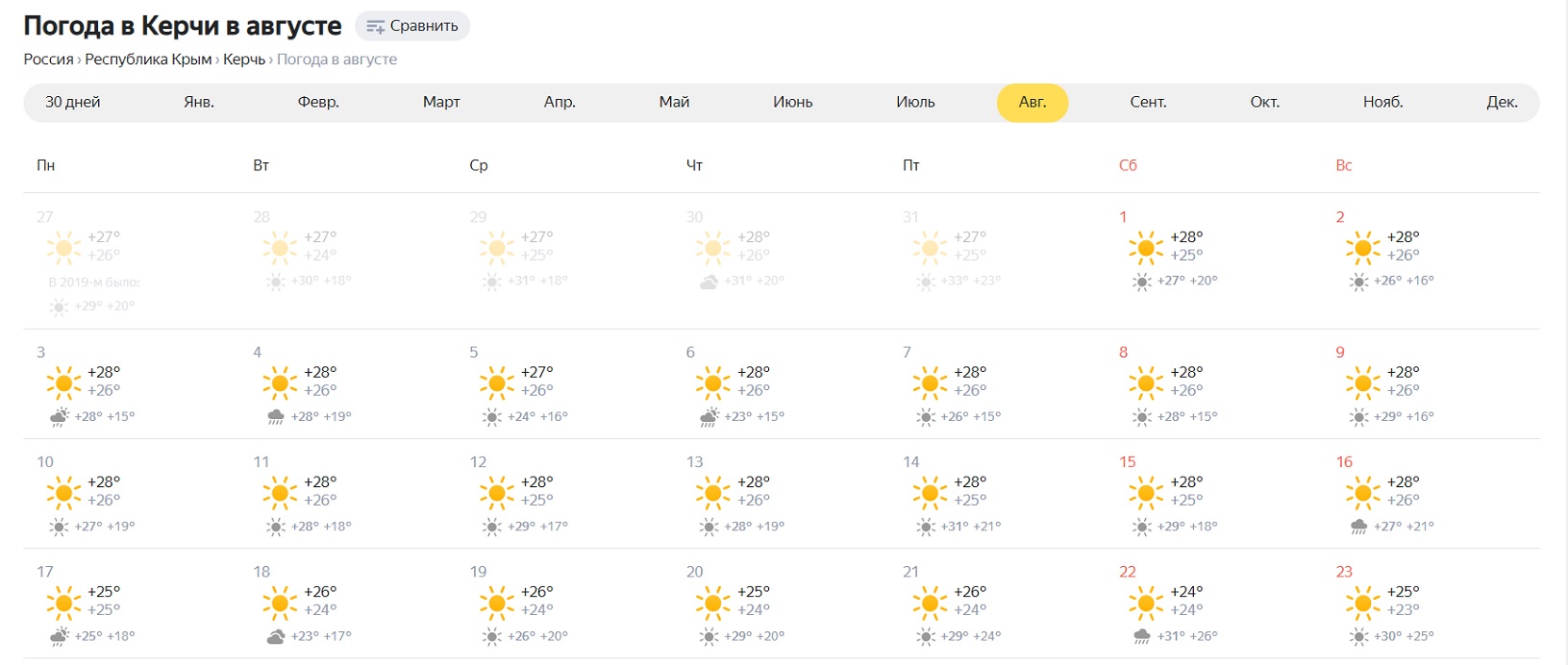Switch to the 30 days tab
Viewport: 1568px width, 665px height.
(x=73, y=103)
